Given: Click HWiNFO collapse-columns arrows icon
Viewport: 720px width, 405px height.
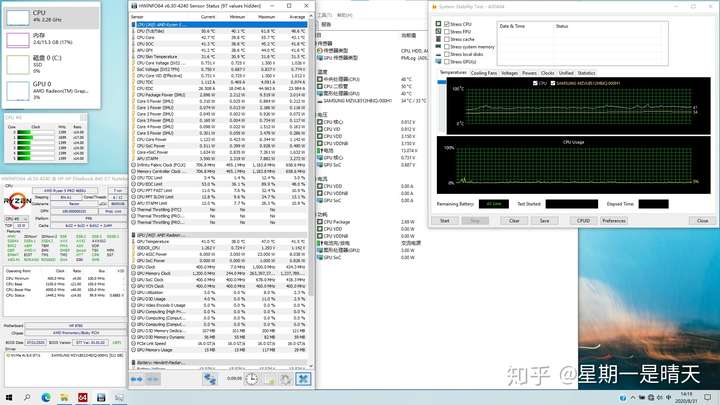Looking at the screenshot, I should (x=152, y=379).
